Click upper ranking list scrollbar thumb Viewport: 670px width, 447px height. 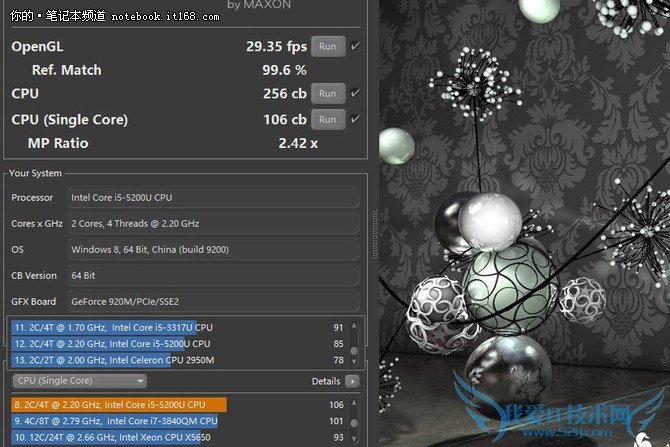pos(354,351)
